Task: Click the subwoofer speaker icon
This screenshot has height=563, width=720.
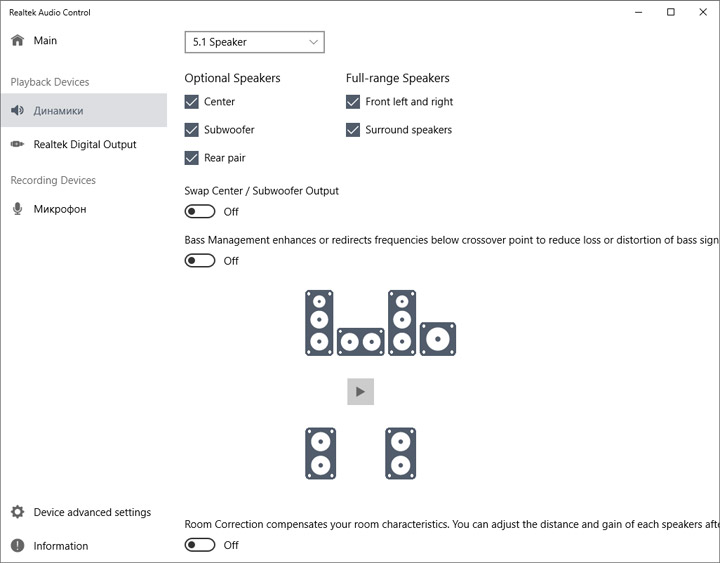Action: [x=438, y=339]
